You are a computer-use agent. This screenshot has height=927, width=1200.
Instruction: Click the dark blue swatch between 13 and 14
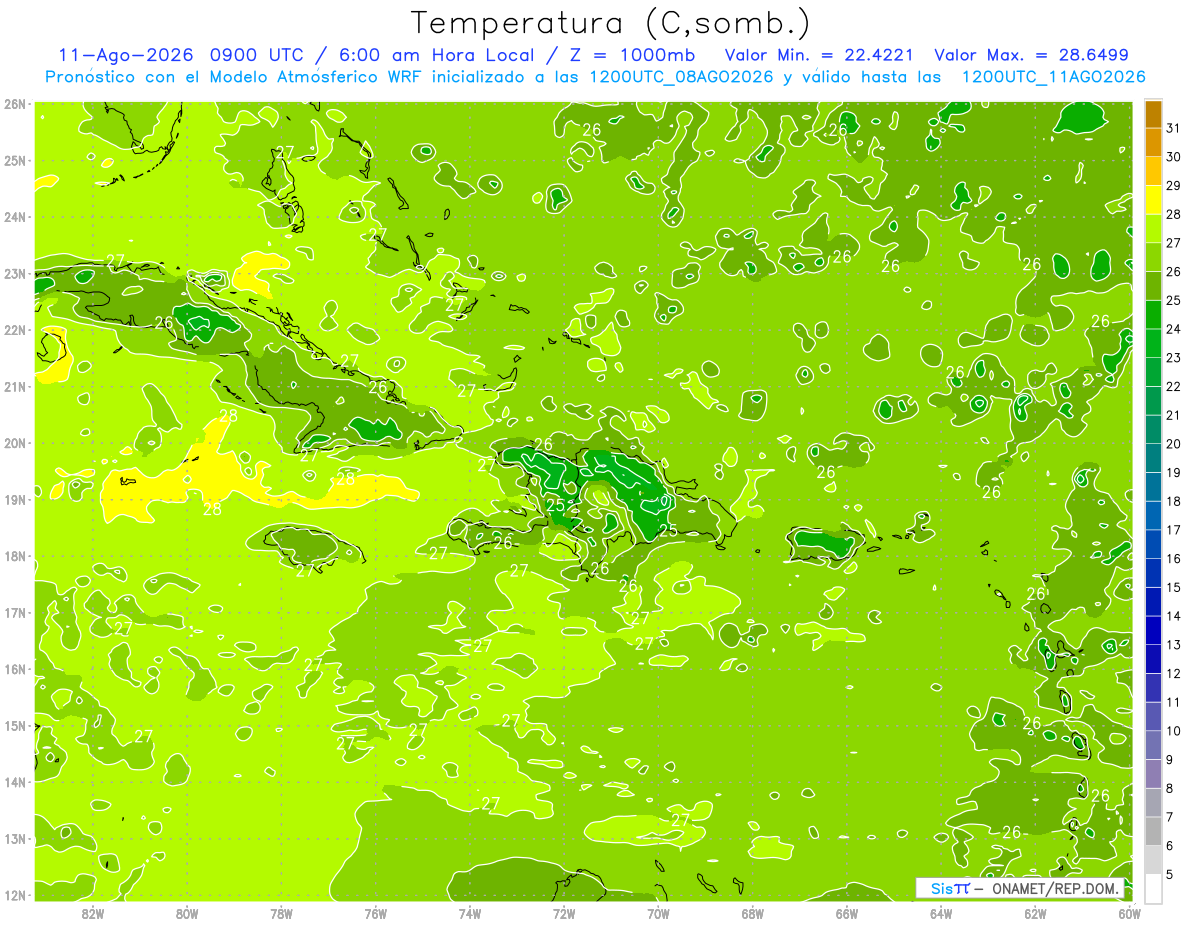(1153, 630)
